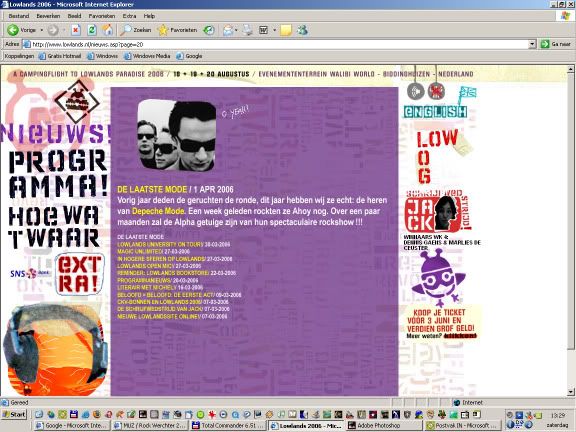The width and height of the screenshot is (576, 432).
Task: Click the green Refresh icon
Action: 92,30
